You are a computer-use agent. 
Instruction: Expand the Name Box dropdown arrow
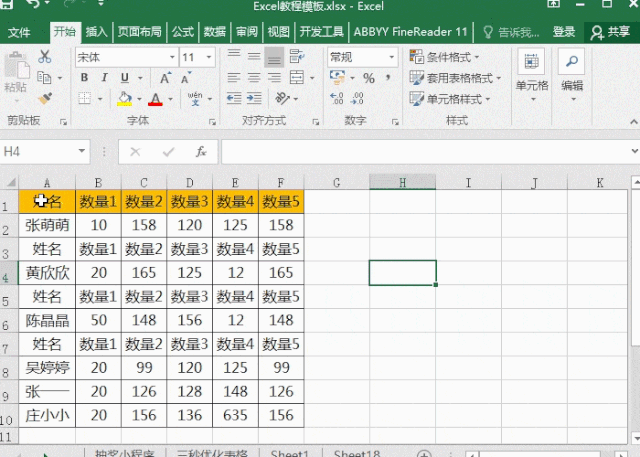tap(82, 151)
